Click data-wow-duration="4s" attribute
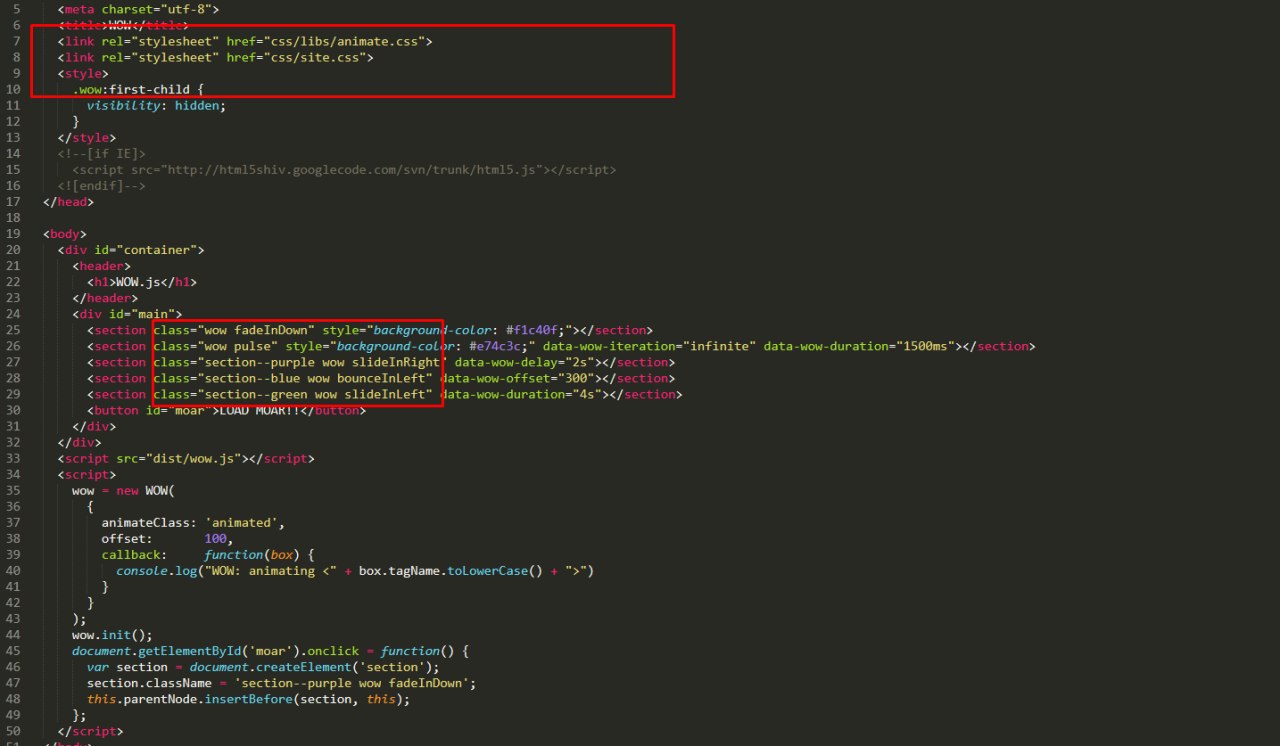 pos(522,393)
